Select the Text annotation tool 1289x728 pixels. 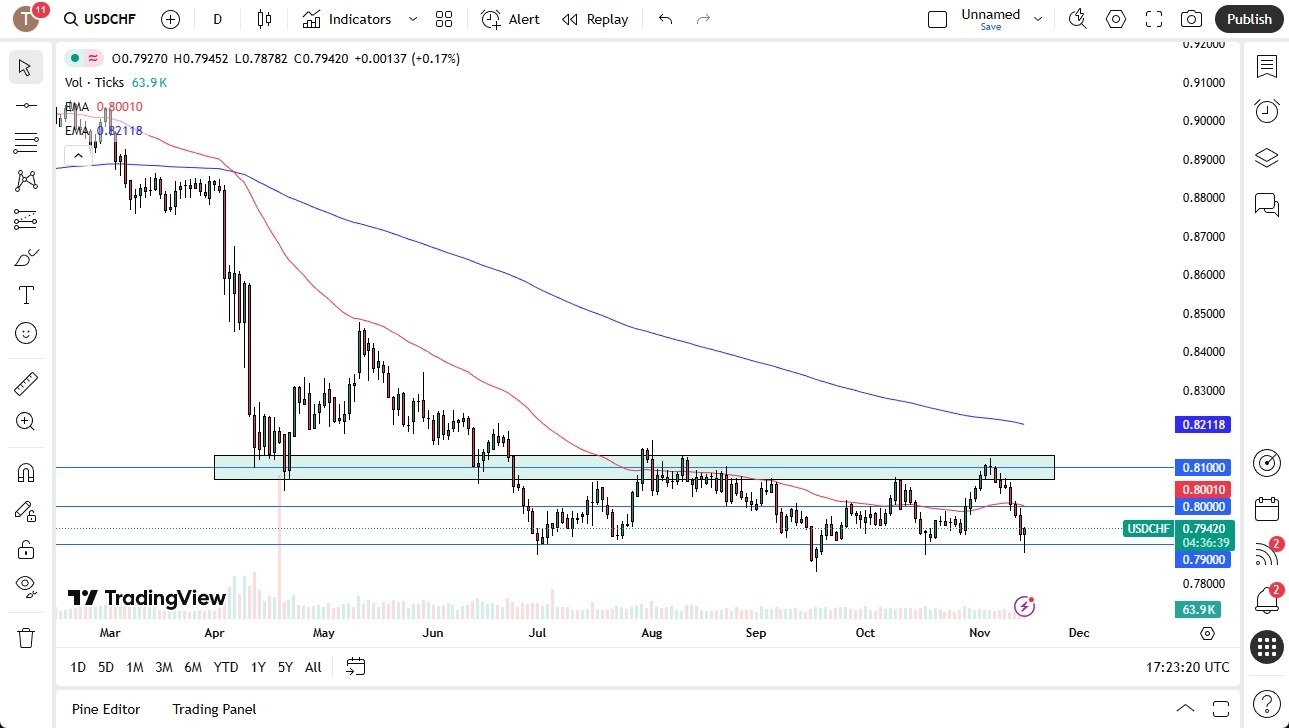click(25, 295)
